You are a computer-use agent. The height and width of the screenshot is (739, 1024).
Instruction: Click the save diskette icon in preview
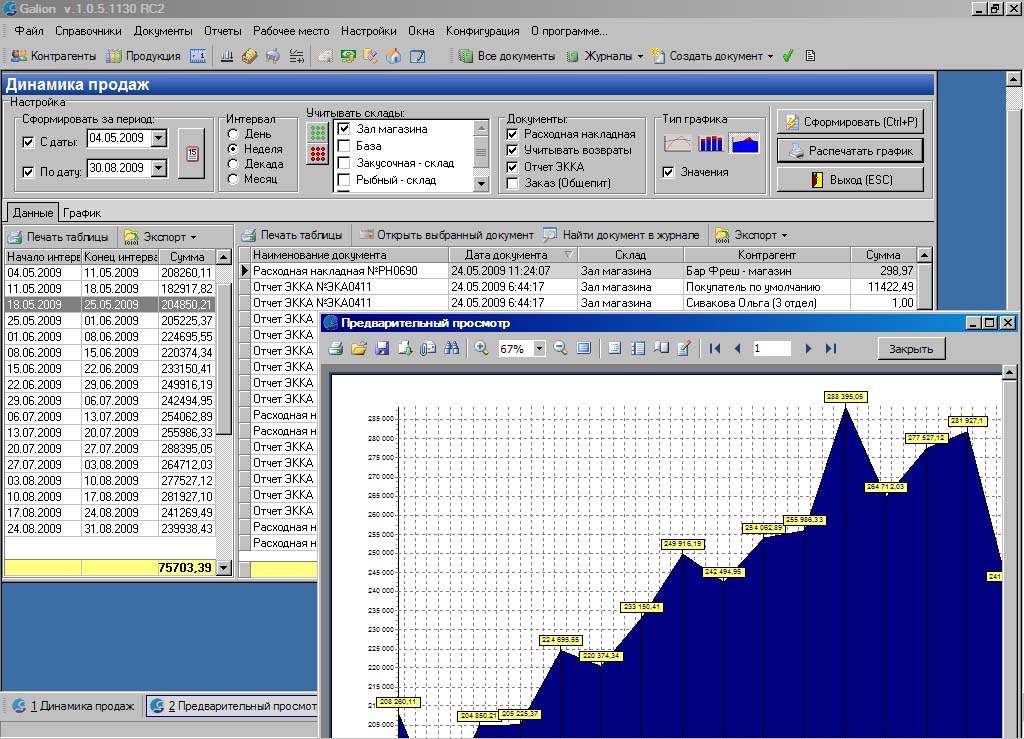(382, 349)
